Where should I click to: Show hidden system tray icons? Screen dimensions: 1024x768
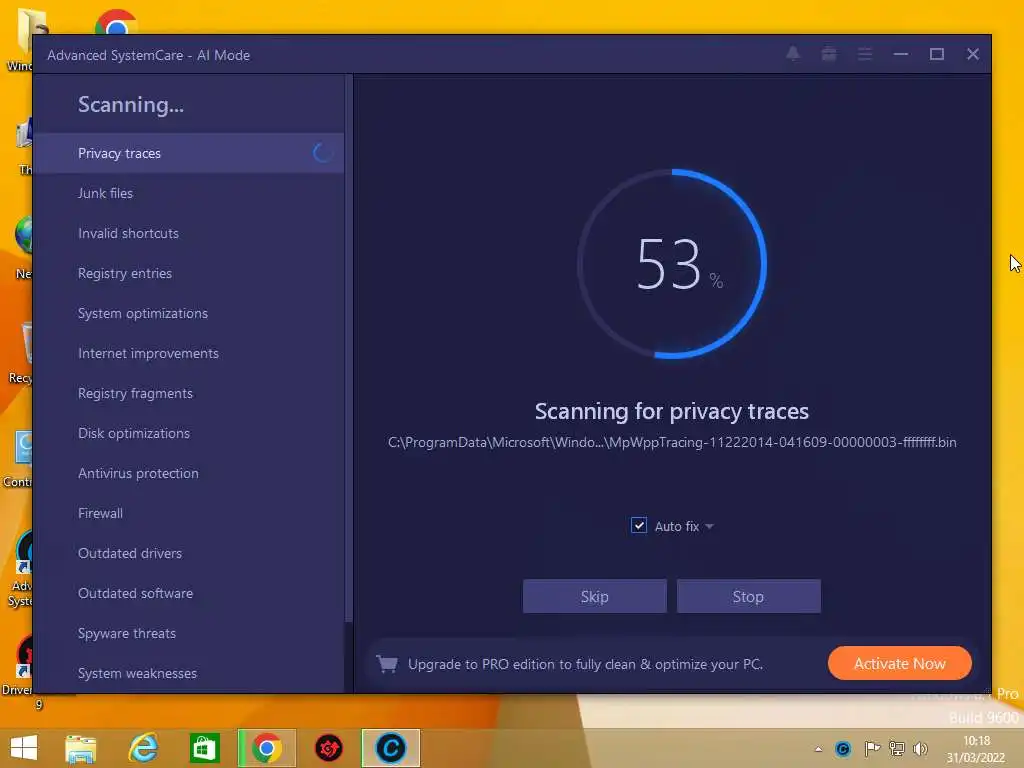tap(818, 749)
